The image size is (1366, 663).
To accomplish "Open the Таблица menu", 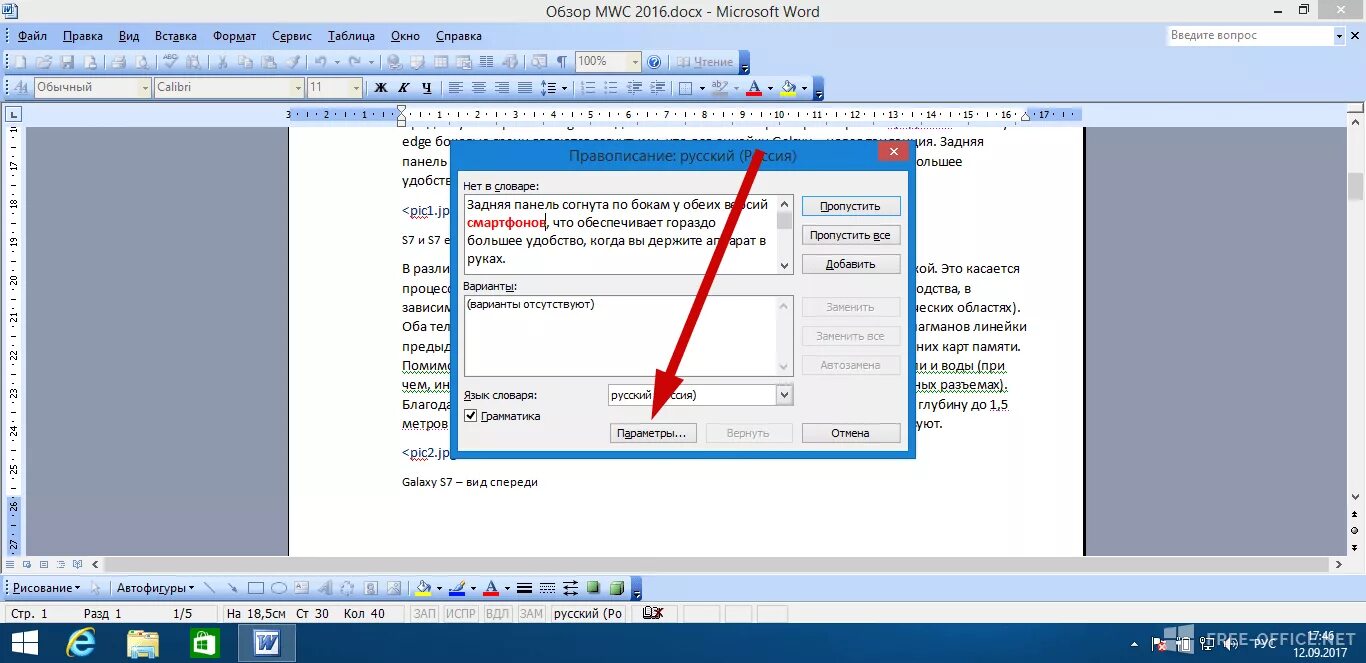I will click(351, 36).
